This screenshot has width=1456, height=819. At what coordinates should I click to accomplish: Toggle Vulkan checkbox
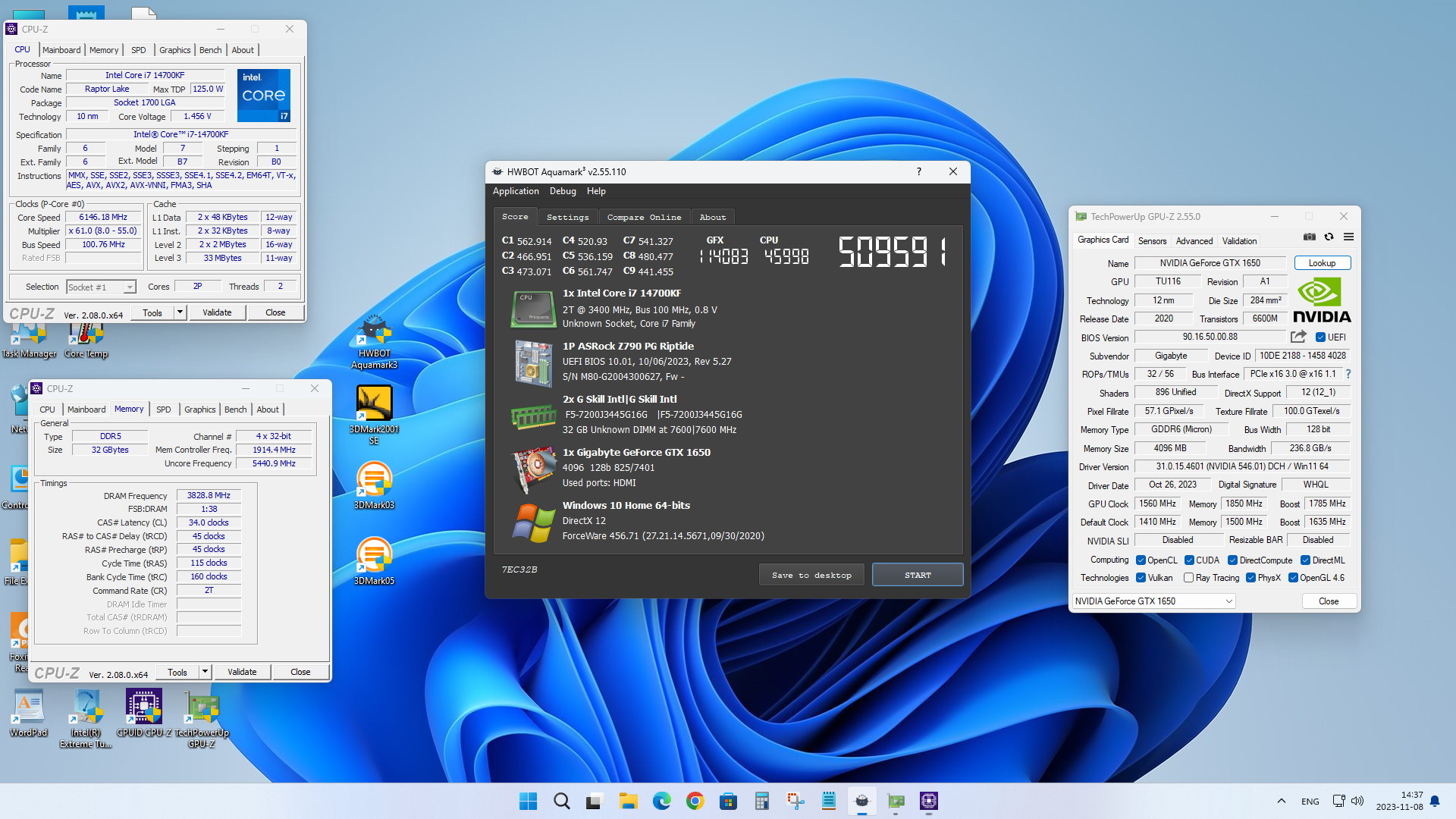click(x=1141, y=578)
